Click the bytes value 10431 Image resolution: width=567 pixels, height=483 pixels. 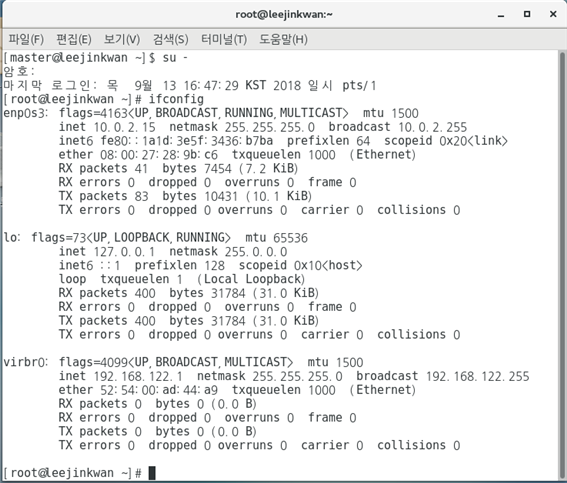tap(221, 196)
